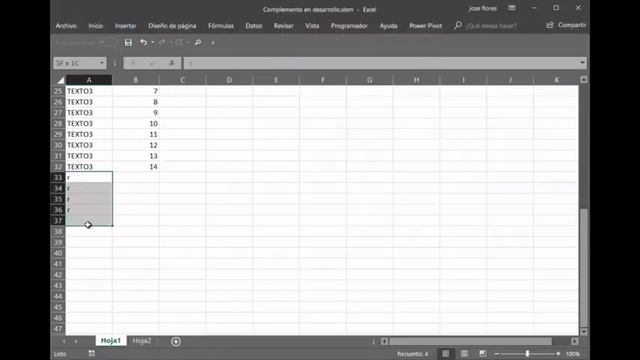This screenshot has width=640, height=360.
Task: Open the Datos tab
Action: point(253,26)
